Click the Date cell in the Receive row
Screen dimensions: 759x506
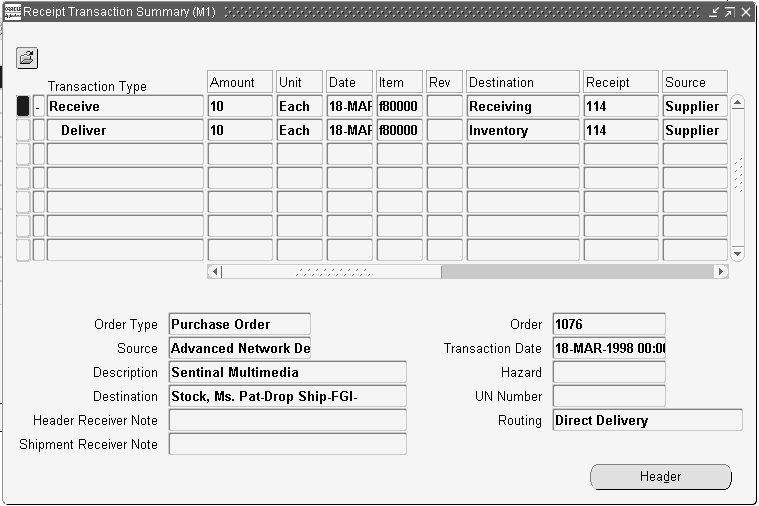349,107
